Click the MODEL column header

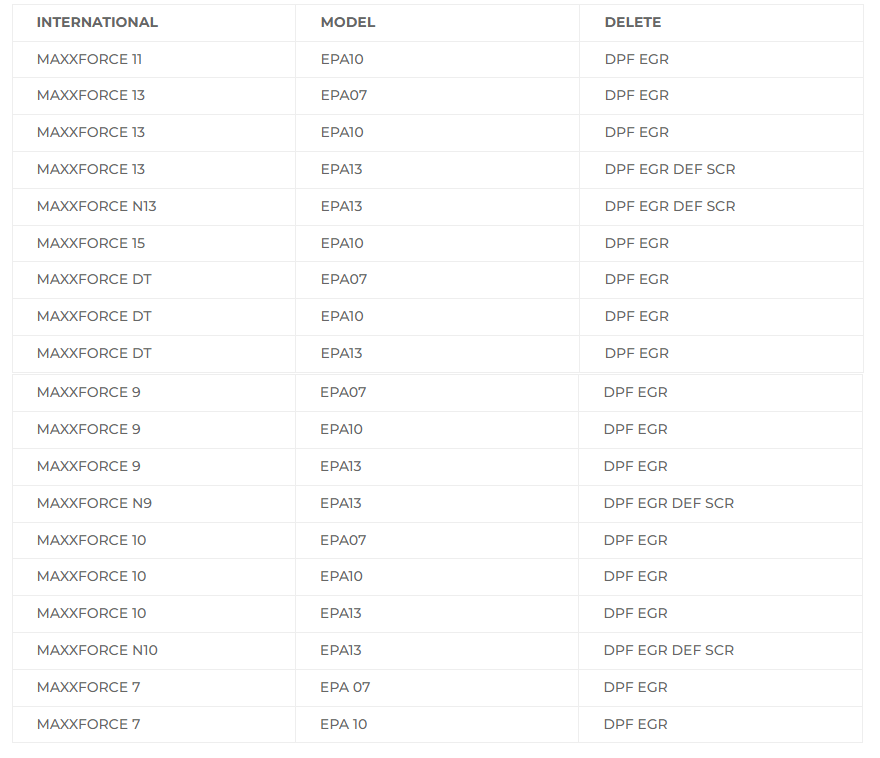pyautogui.click(x=348, y=22)
